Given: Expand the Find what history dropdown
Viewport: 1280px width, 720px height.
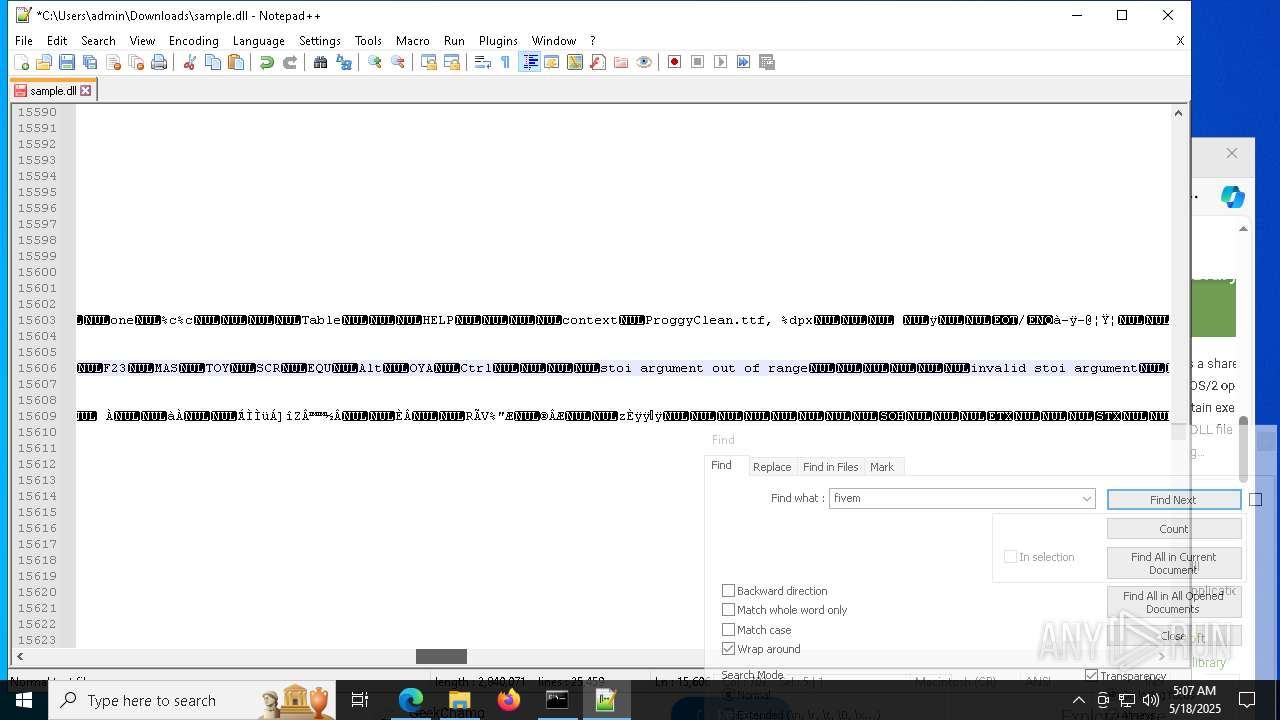Looking at the screenshot, I should 1086,498.
